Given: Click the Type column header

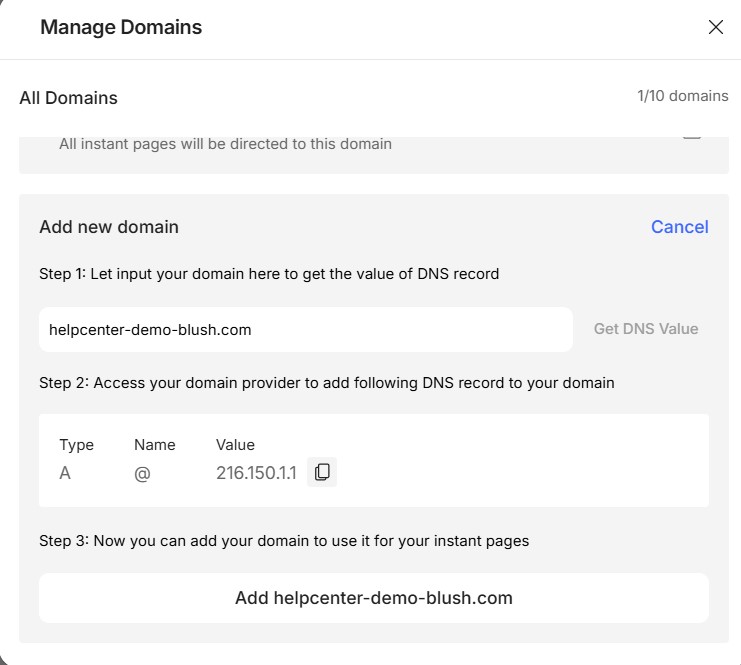Looking at the screenshot, I should pos(77,445).
